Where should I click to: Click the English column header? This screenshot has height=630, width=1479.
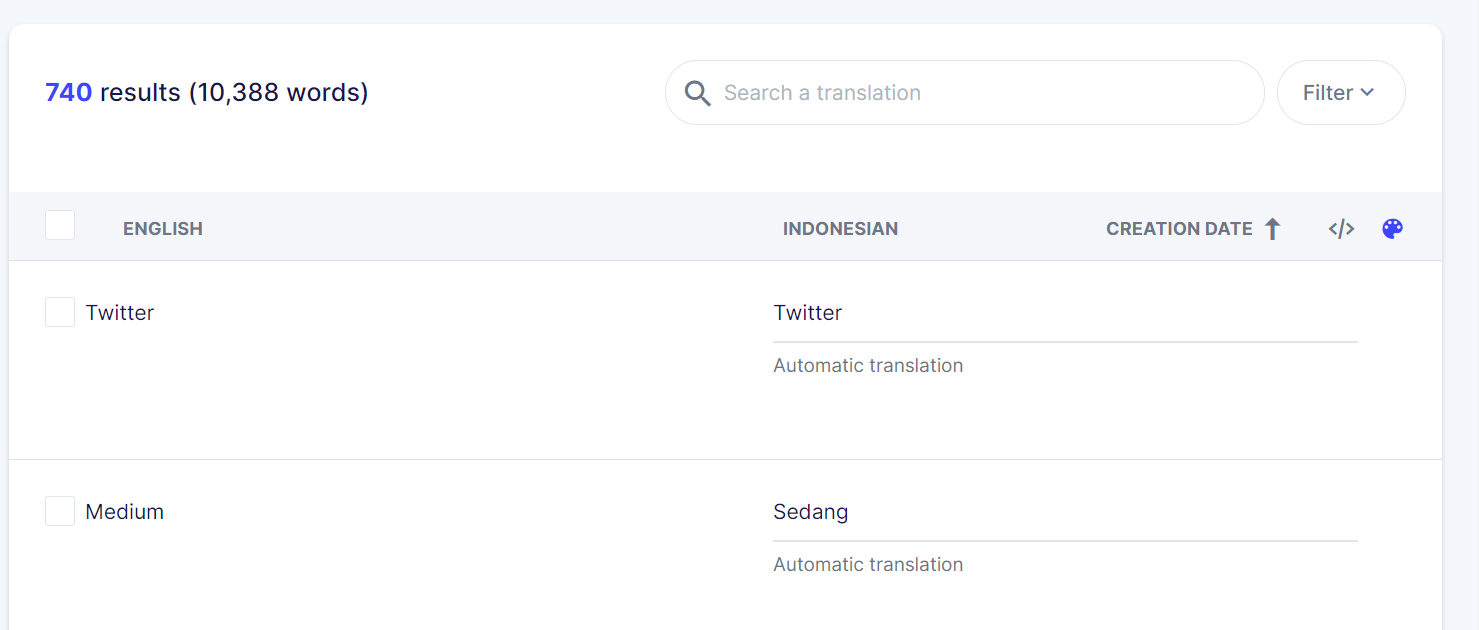pos(162,229)
